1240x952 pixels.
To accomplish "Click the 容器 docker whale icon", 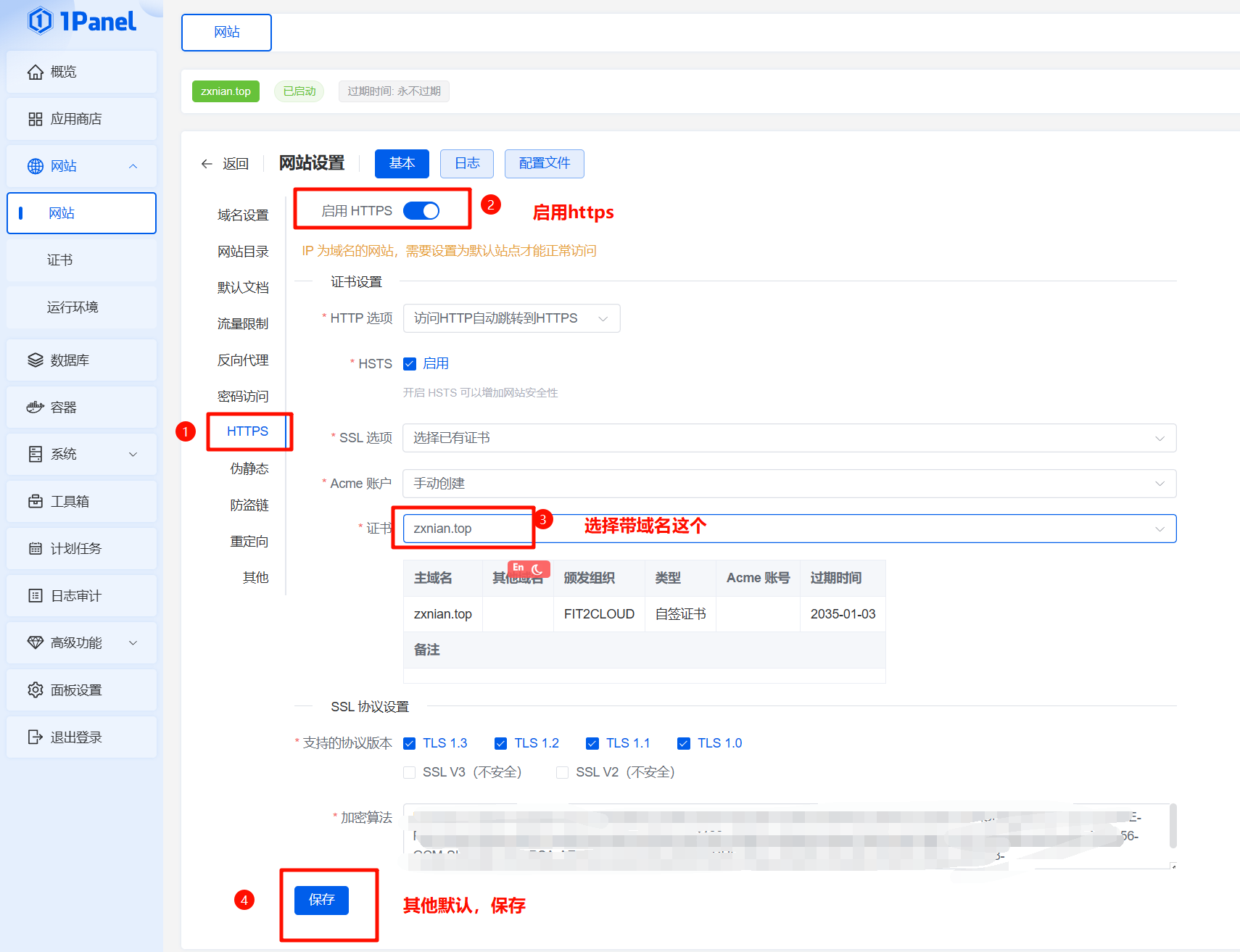I will pyautogui.click(x=35, y=407).
